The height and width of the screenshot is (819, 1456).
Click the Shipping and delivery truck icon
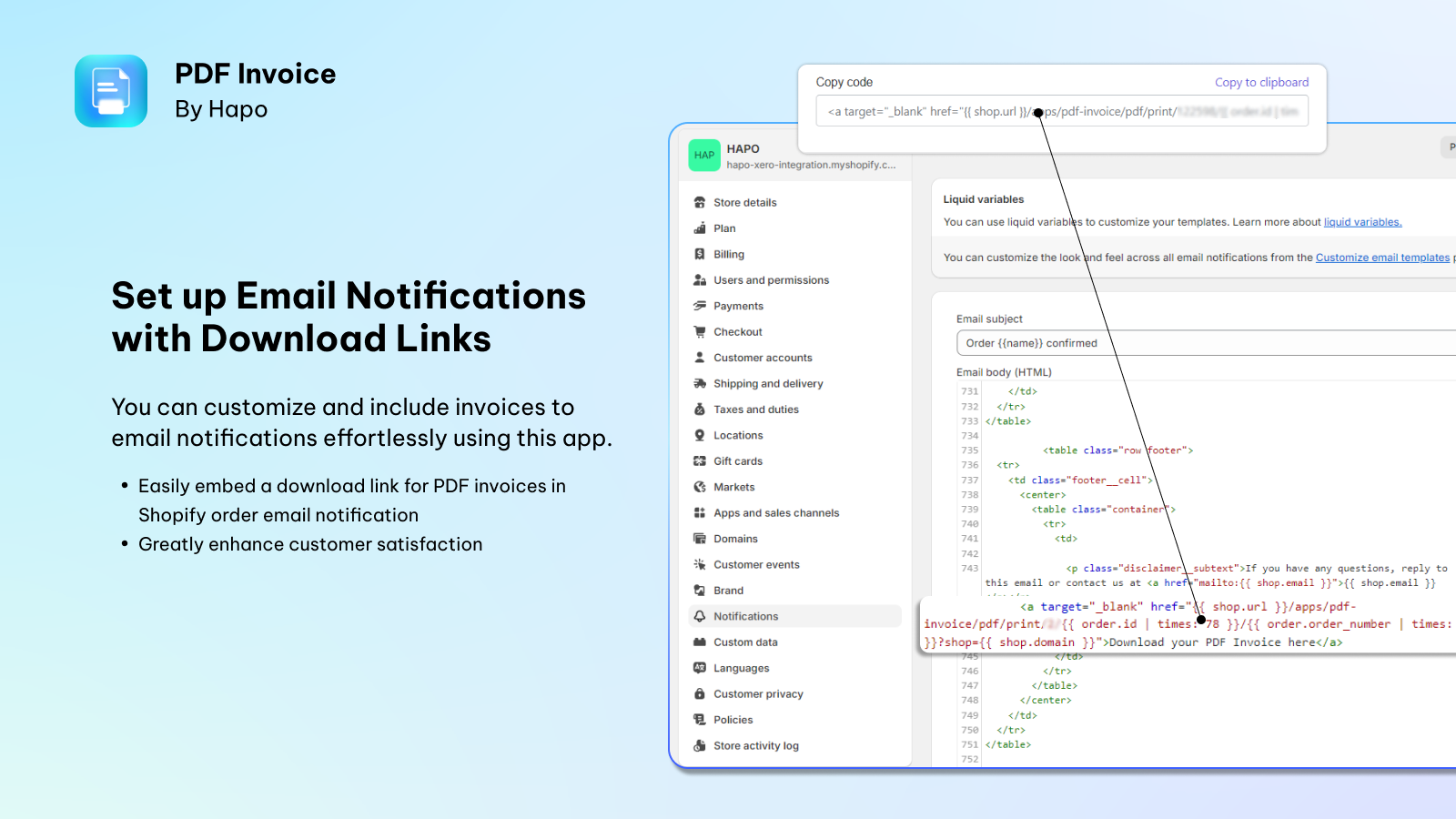coord(700,384)
